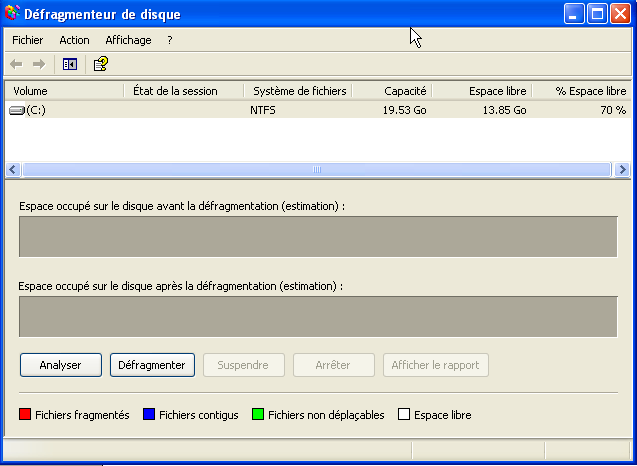Click the avant la défragmentation label
The width and height of the screenshot is (637, 466).
point(182,206)
